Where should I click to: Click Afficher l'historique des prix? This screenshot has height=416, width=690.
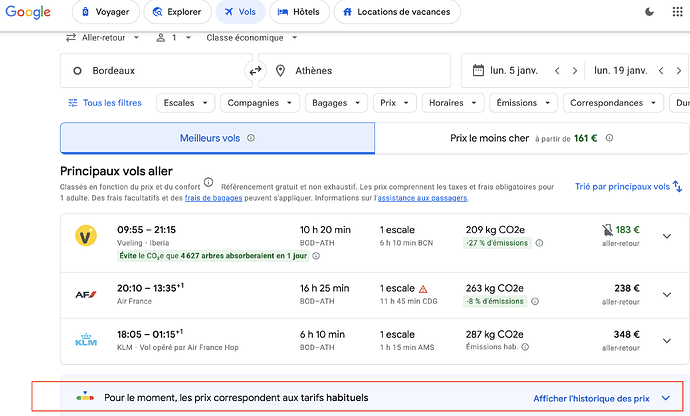(x=591, y=398)
